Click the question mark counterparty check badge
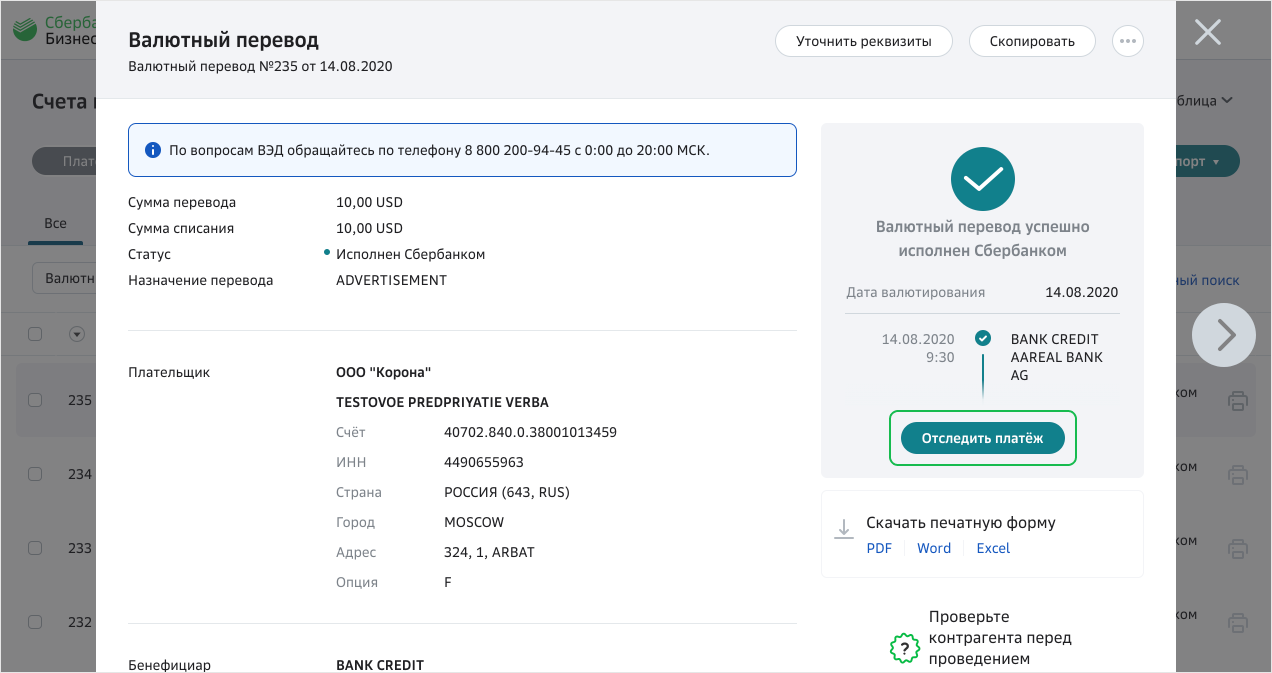This screenshot has height=673, width=1272. click(x=904, y=648)
